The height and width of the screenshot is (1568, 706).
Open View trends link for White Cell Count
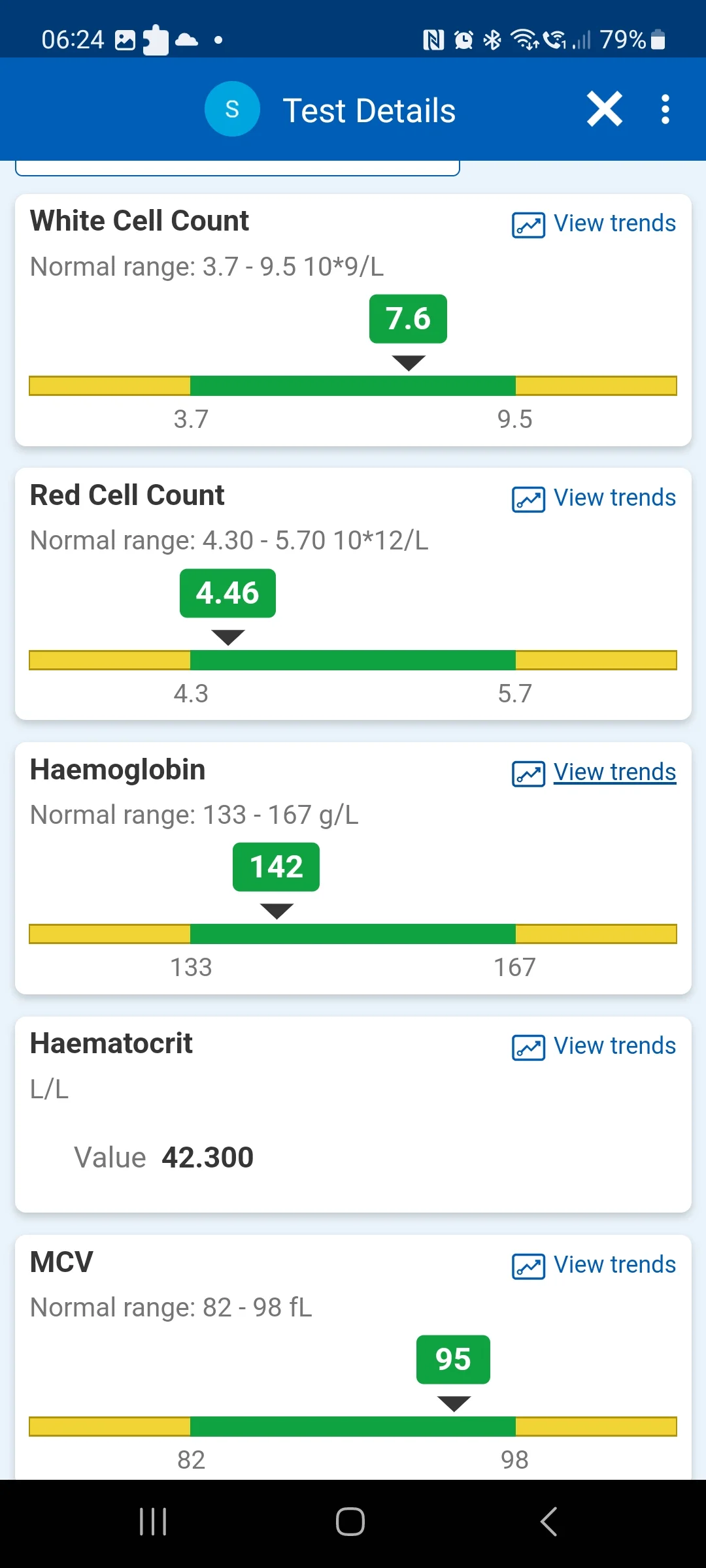tap(614, 223)
